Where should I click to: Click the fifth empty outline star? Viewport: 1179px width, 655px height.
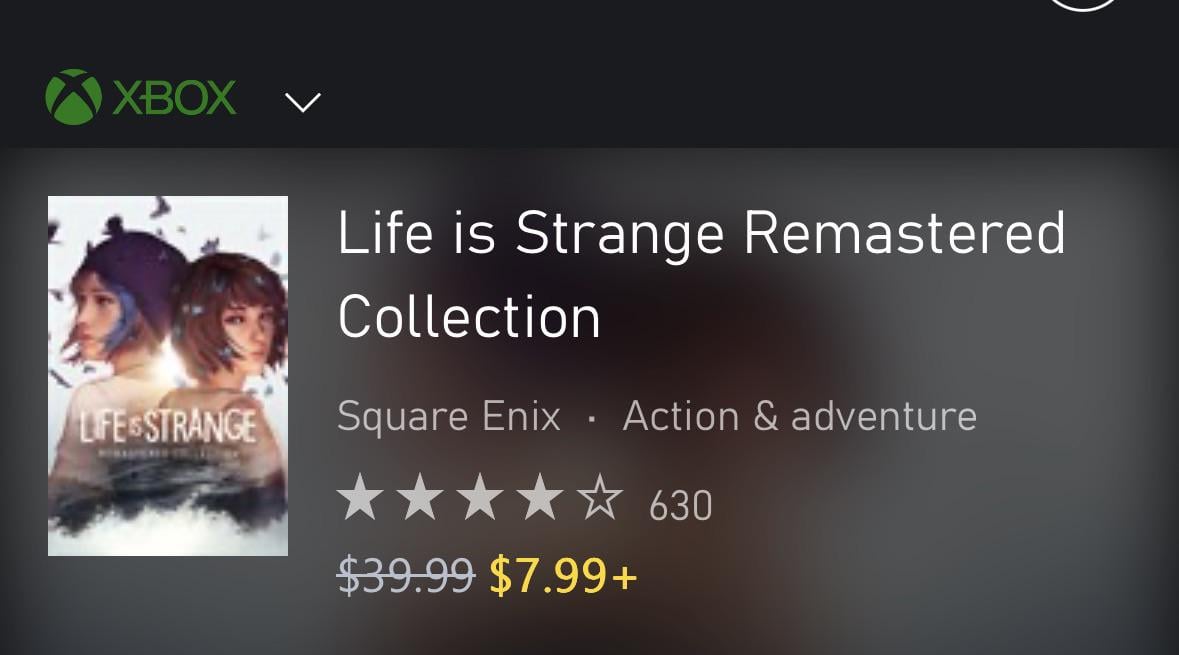(x=600, y=498)
